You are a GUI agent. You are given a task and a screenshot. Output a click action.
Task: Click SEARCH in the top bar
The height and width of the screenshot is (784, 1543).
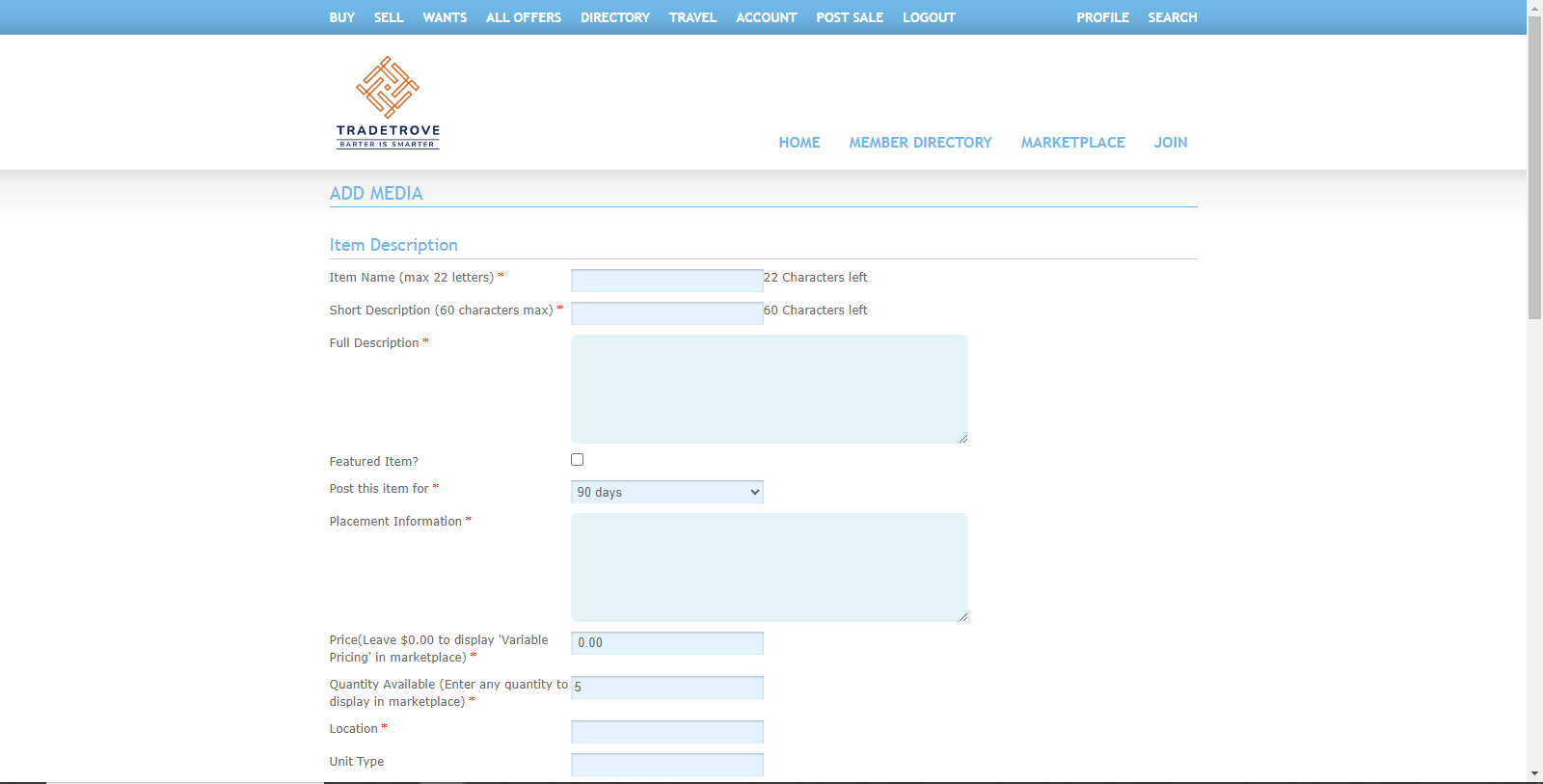[1172, 17]
